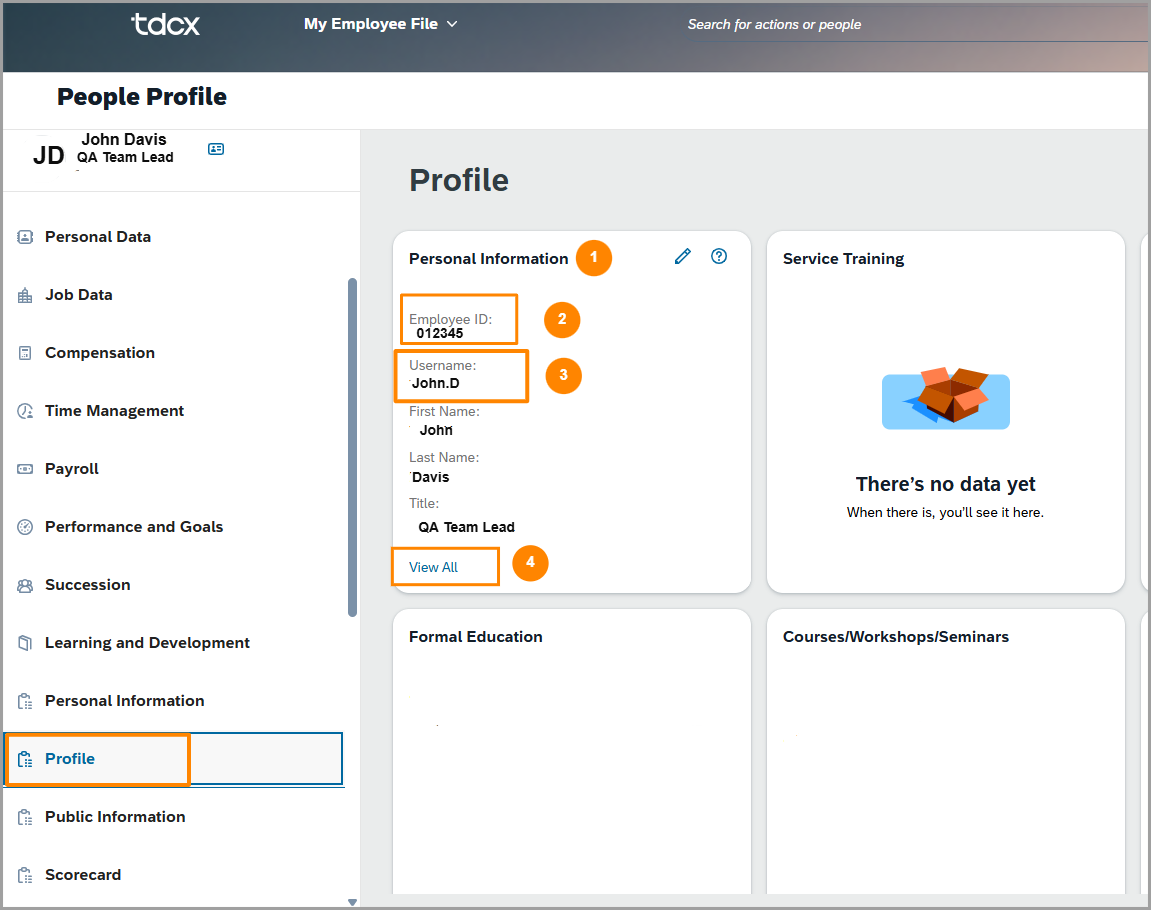Screen dimensions: 1151x910
Task: Select the Scorecard sidebar item
Action: [82, 875]
